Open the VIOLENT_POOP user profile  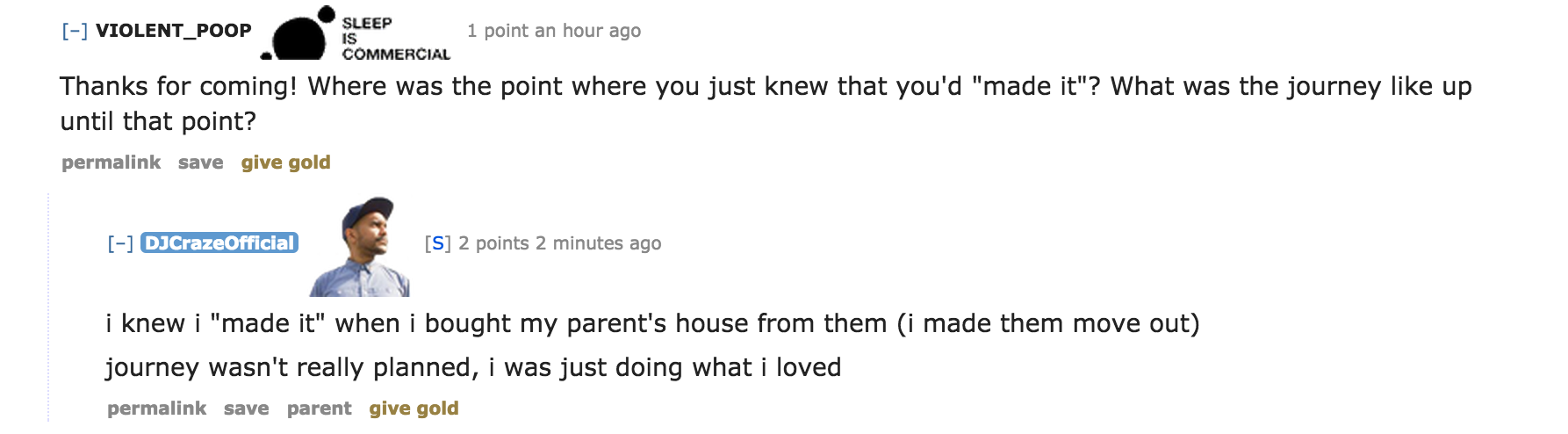point(173,31)
